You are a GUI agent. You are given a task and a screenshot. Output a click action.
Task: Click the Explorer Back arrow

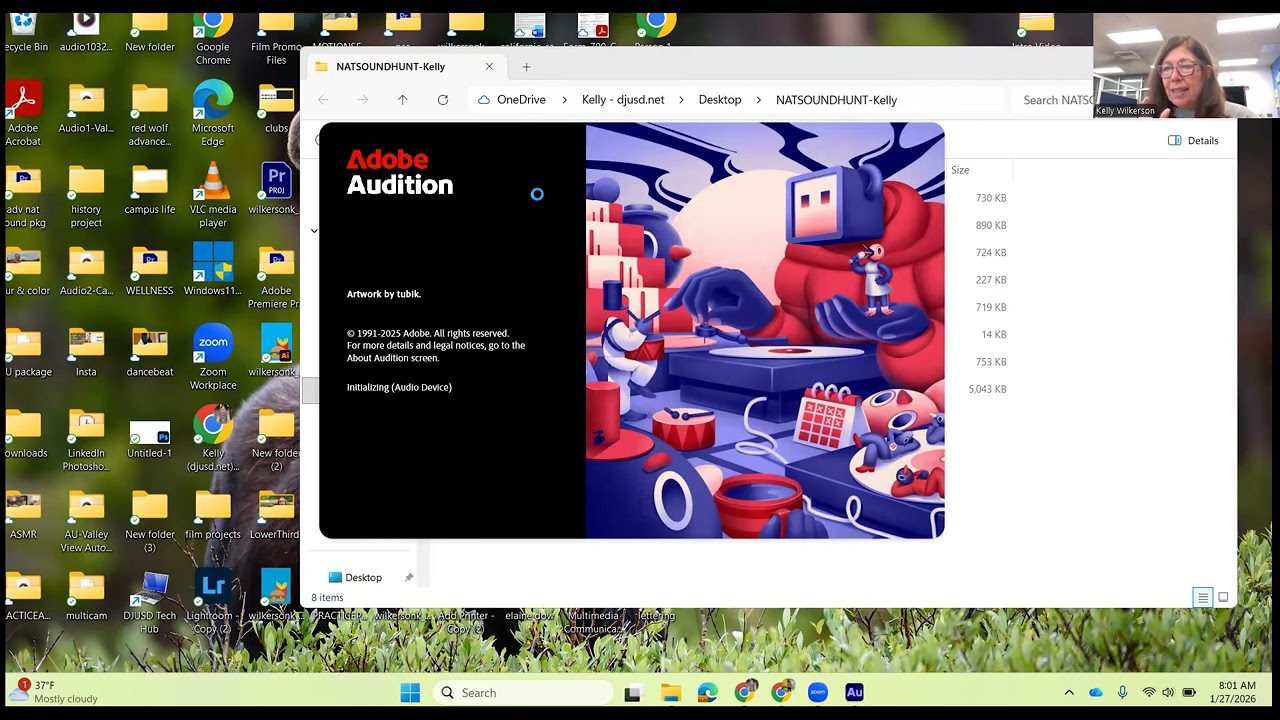[323, 100]
